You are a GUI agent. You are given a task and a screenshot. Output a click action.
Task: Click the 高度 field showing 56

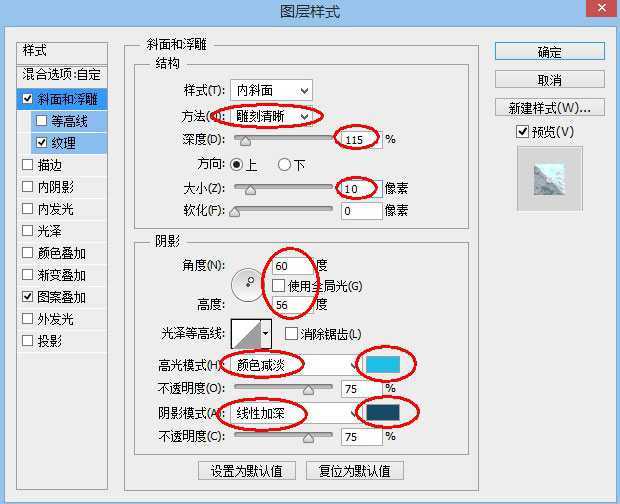tap(293, 305)
